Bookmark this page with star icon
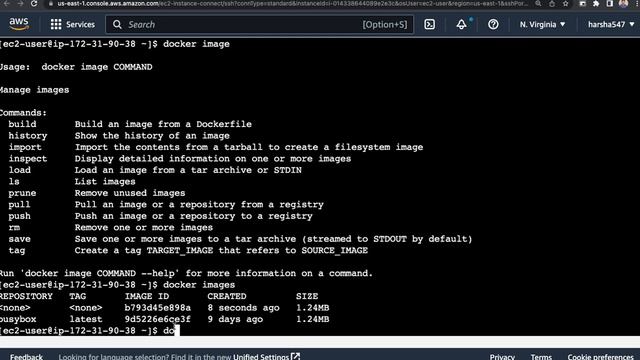640x360 pixels. click(x=565, y=4)
